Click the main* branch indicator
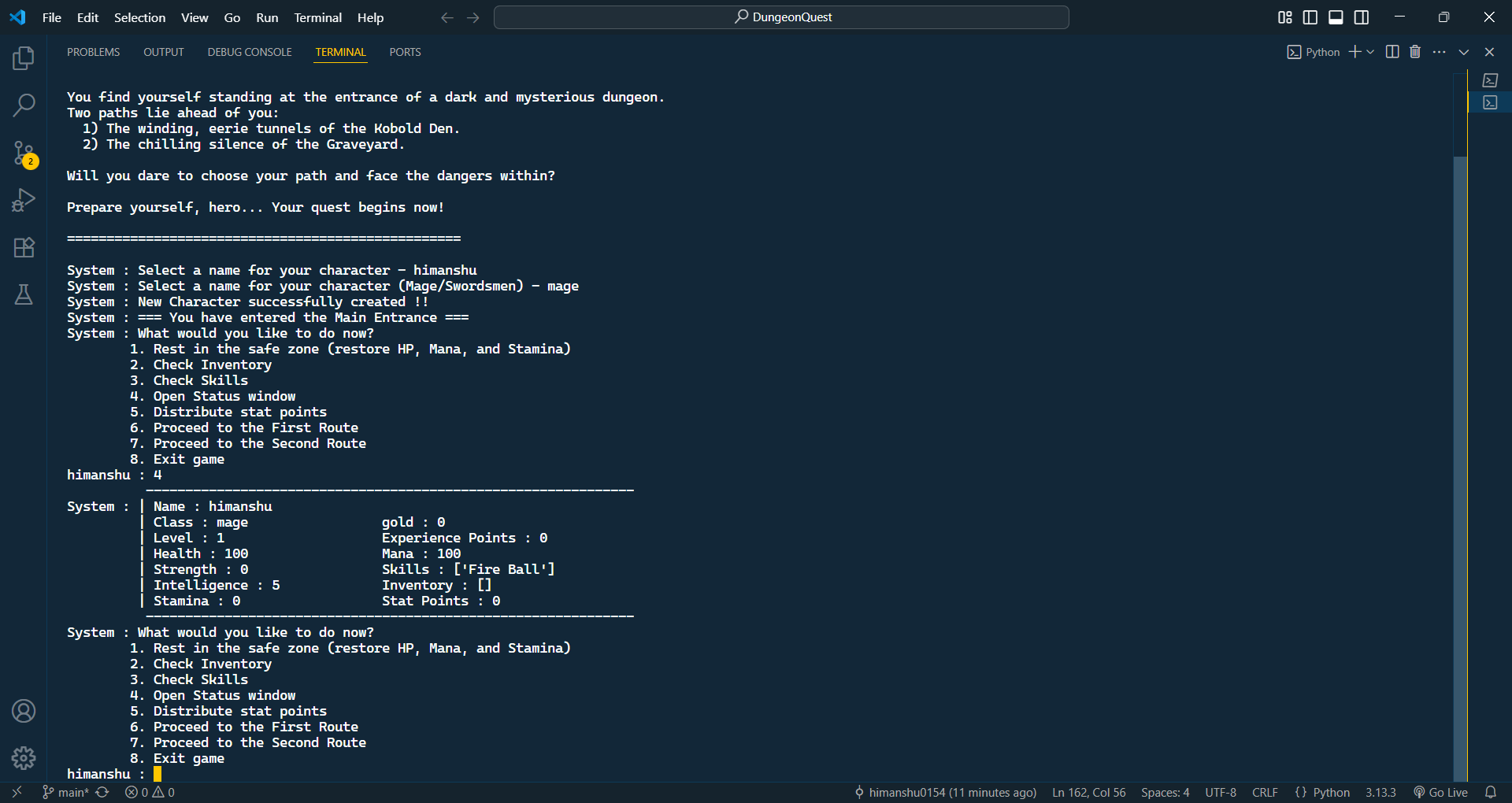Viewport: 1512px width, 803px height. [x=65, y=792]
